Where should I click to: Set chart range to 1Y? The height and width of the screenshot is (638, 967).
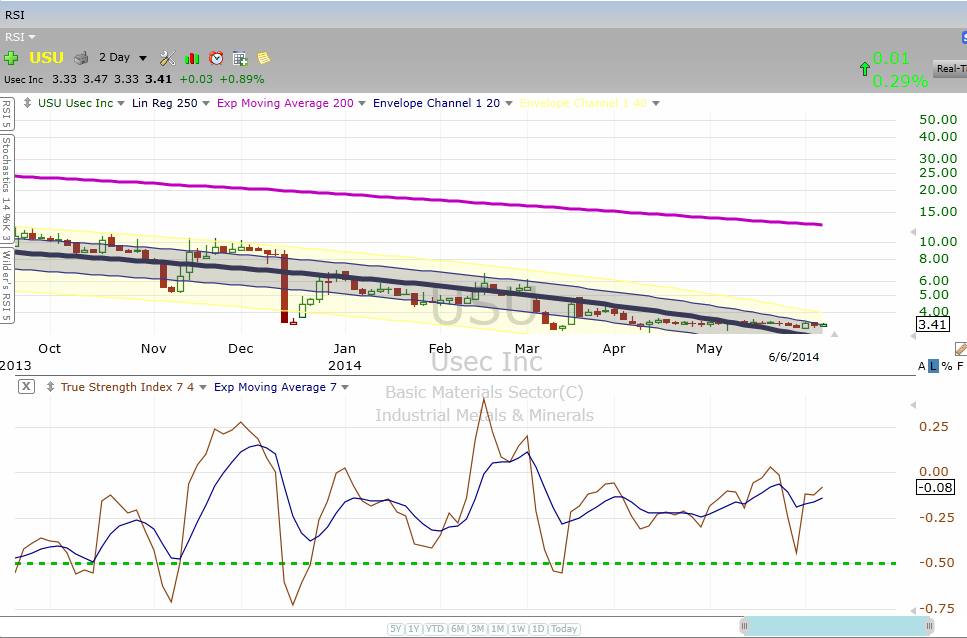click(x=414, y=629)
